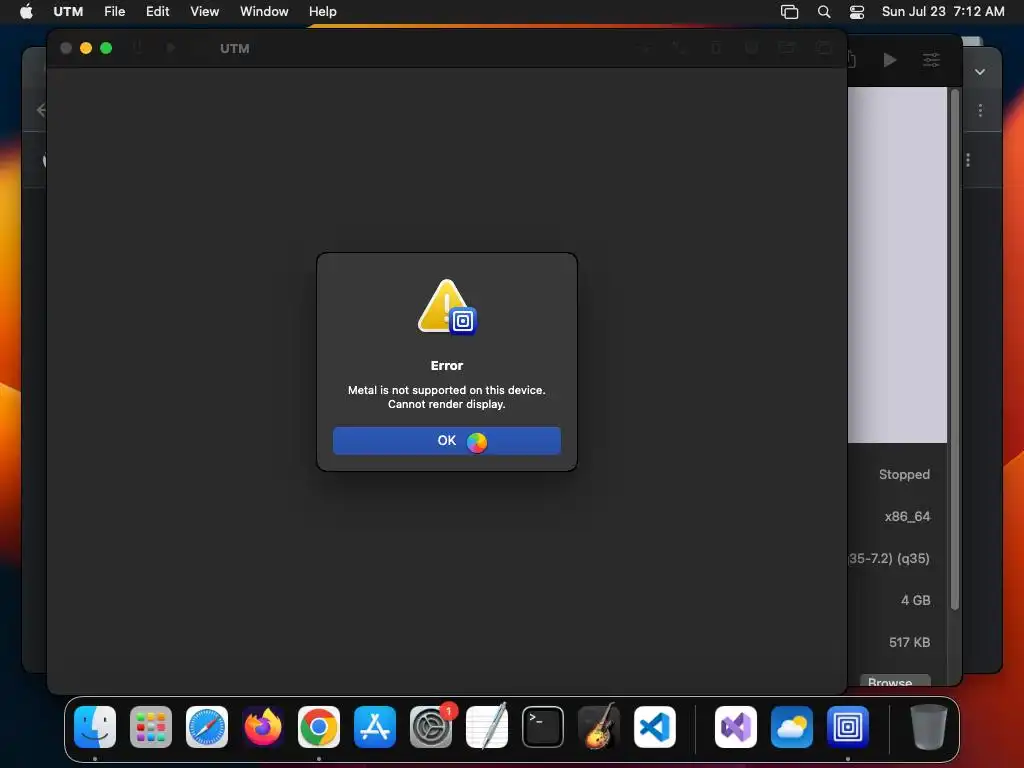The height and width of the screenshot is (768, 1024).
Task: Launch Firefox from the Dock
Action: click(263, 727)
